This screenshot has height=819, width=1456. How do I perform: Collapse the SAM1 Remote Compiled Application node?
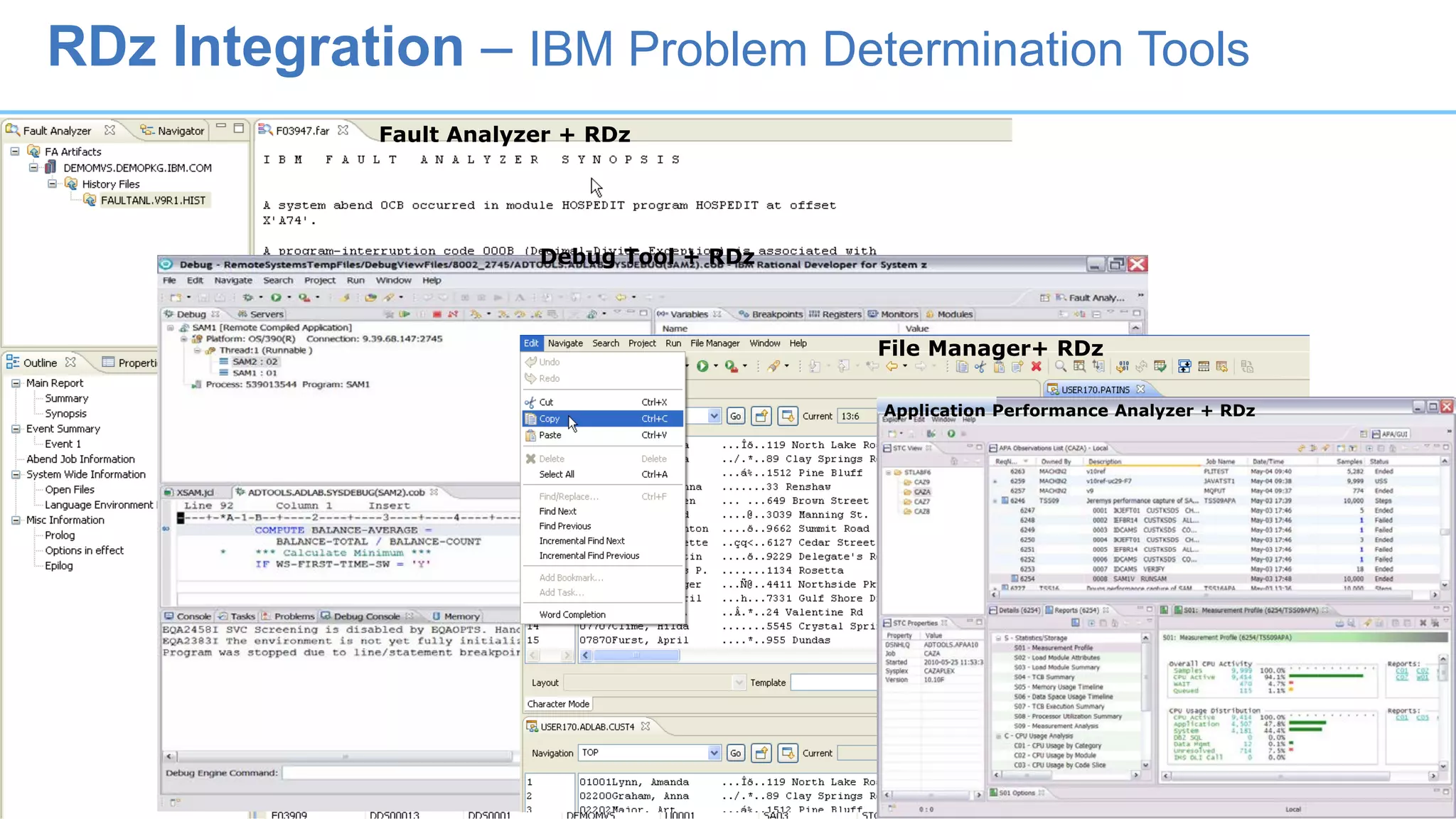point(171,328)
